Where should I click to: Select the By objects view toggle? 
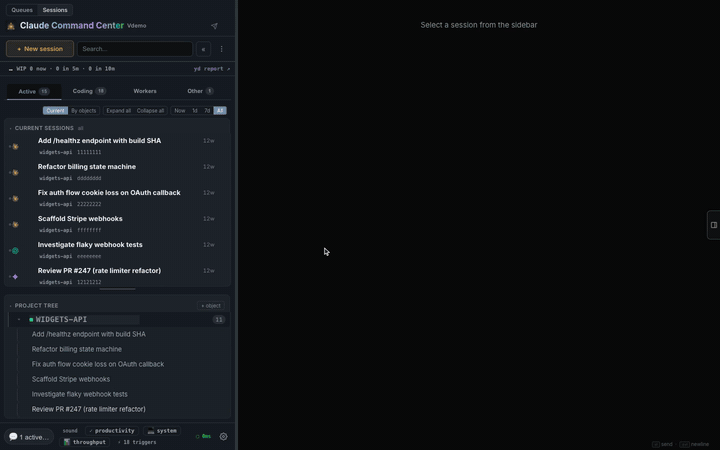(x=84, y=111)
